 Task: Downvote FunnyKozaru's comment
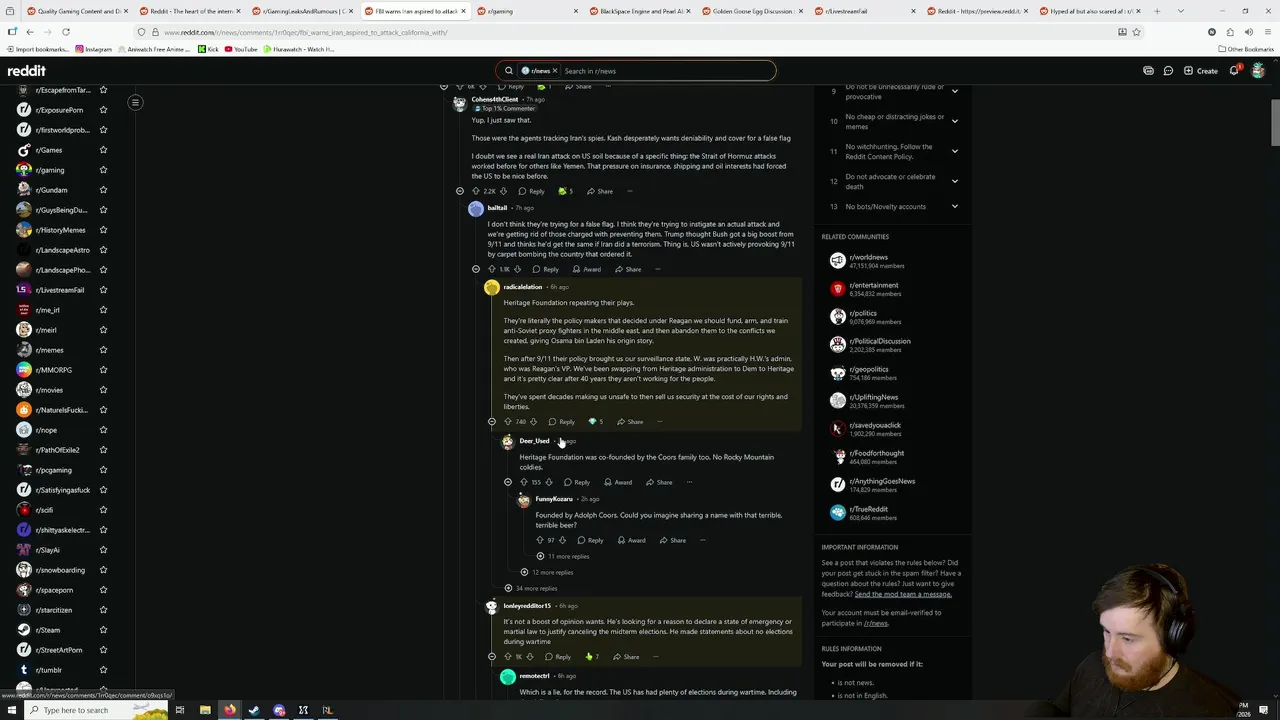[562, 540]
